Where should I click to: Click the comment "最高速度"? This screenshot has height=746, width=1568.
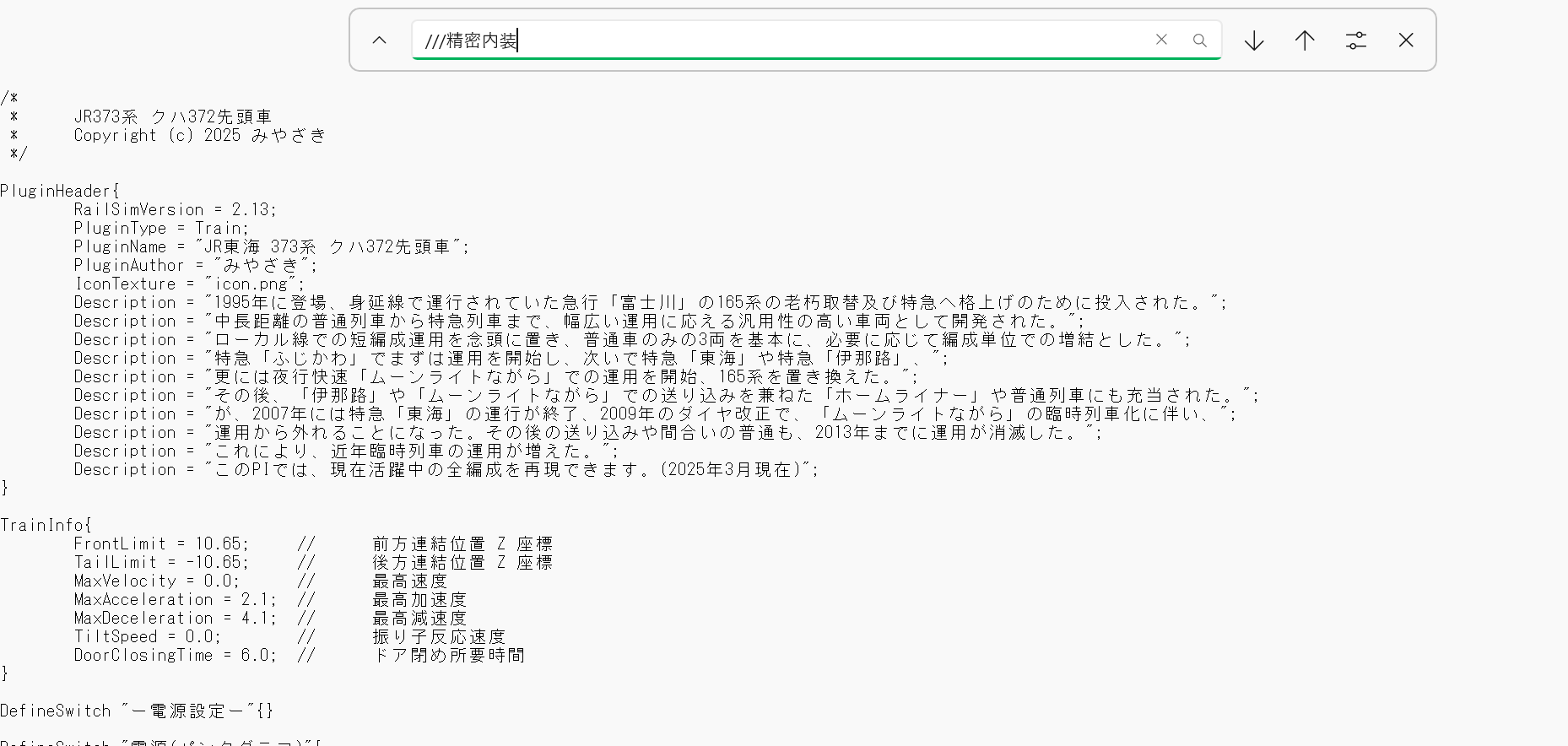click(x=409, y=581)
